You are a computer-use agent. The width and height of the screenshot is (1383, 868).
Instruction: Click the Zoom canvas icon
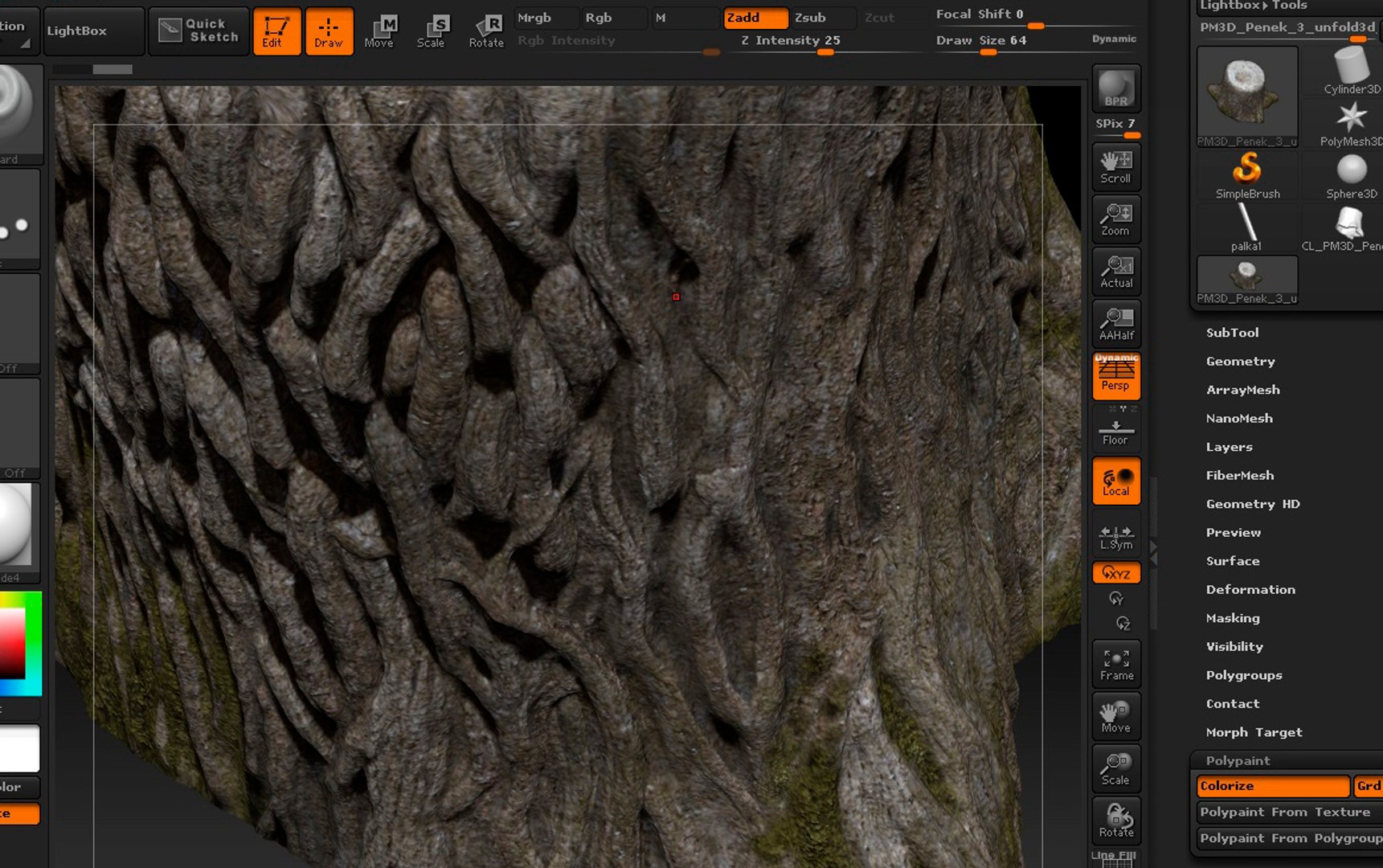1116,219
